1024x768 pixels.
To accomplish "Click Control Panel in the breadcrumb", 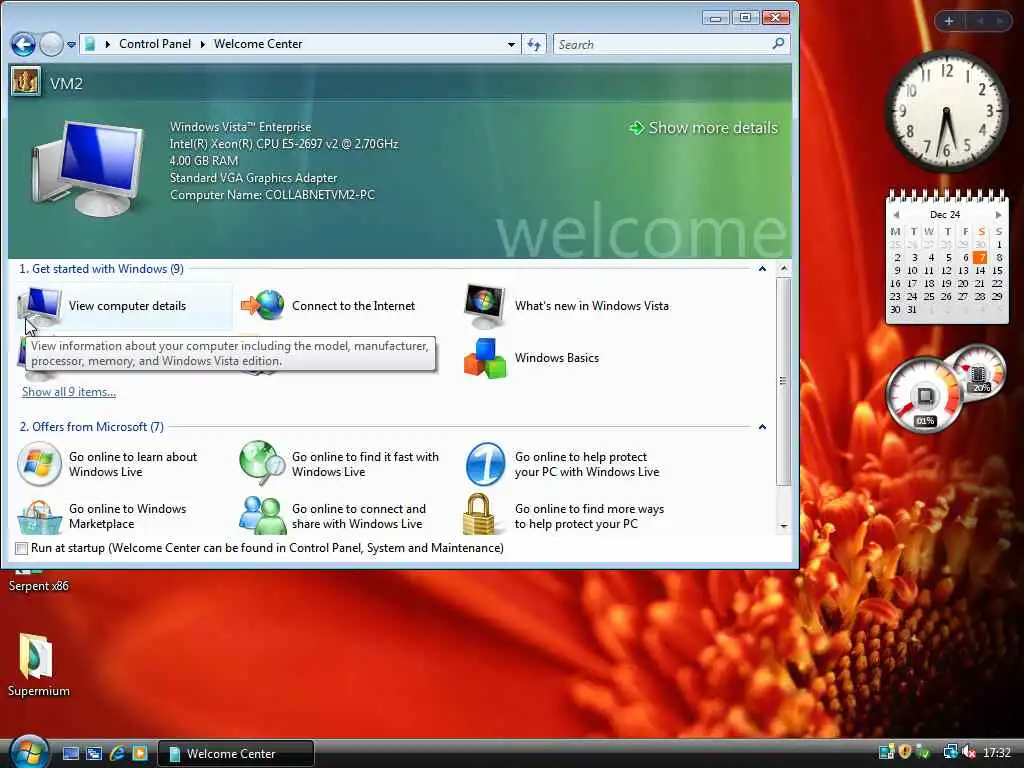I will coord(155,44).
